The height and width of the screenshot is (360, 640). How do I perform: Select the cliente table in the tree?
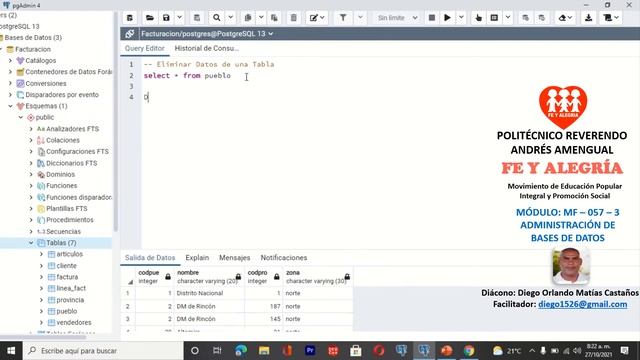(67, 266)
